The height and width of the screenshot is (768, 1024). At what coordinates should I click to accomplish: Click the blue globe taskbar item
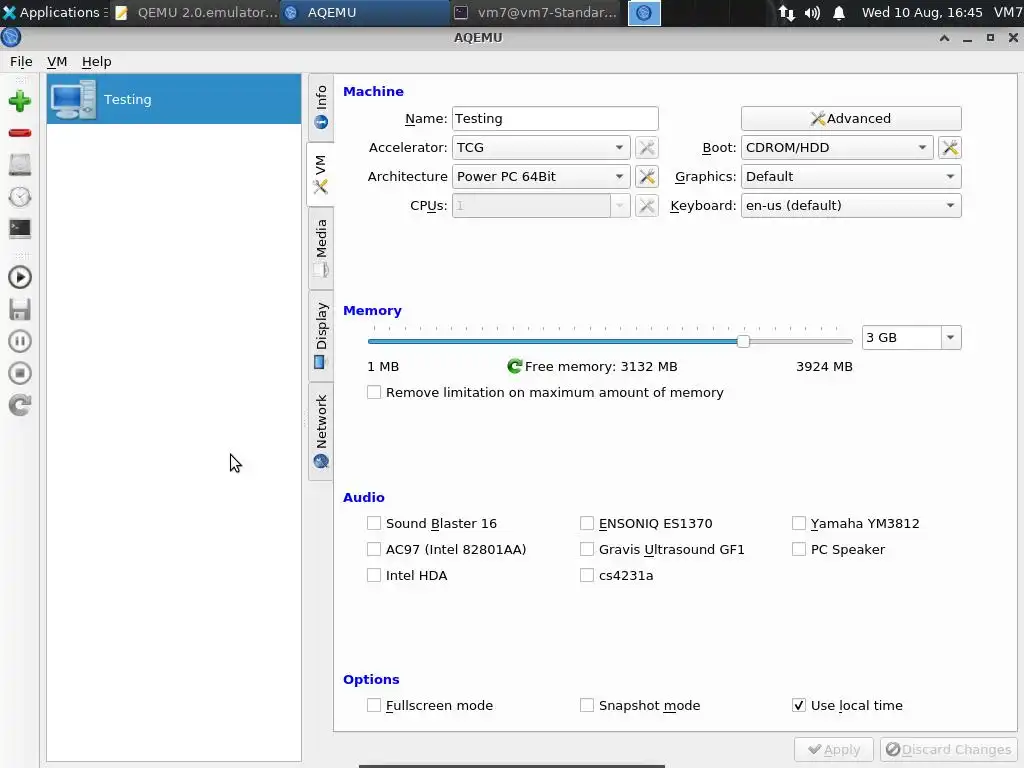(x=644, y=13)
